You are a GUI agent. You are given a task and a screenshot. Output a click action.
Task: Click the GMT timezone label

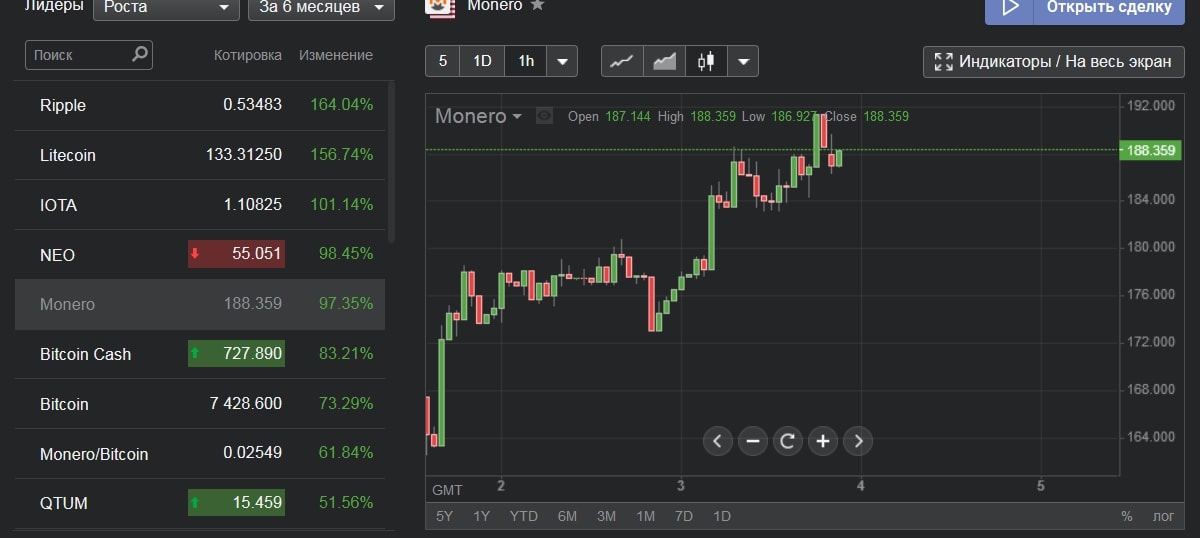pyautogui.click(x=447, y=490)
